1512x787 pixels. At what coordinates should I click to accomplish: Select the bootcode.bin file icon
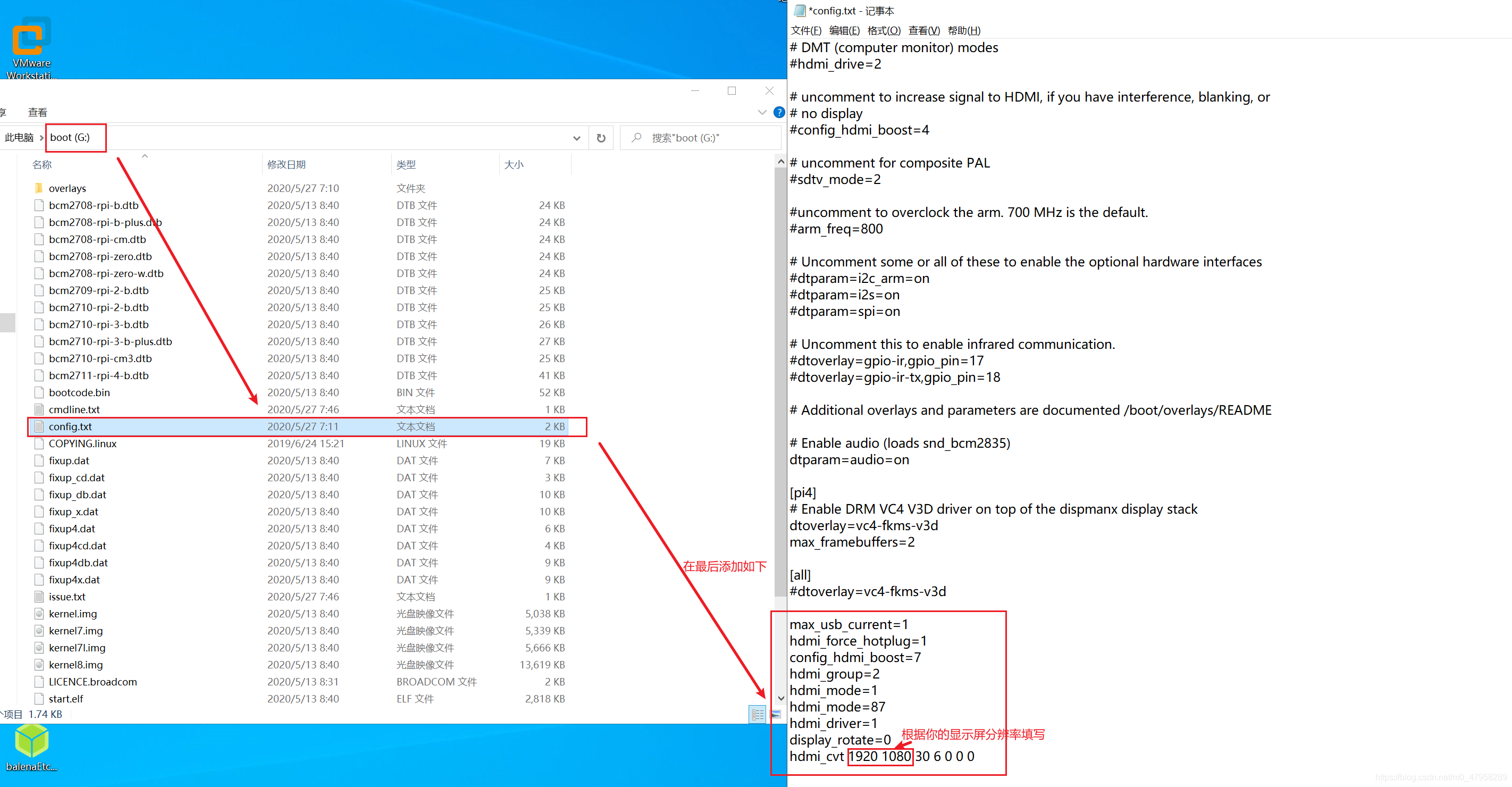[x=39, y=392]
